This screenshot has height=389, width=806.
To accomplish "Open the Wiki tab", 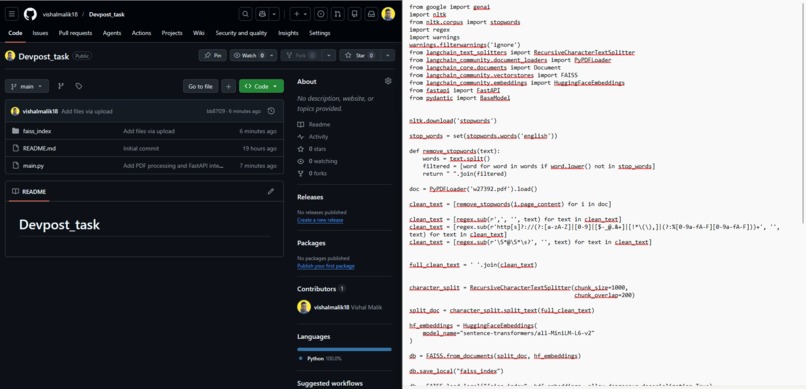I will point(199,33).
